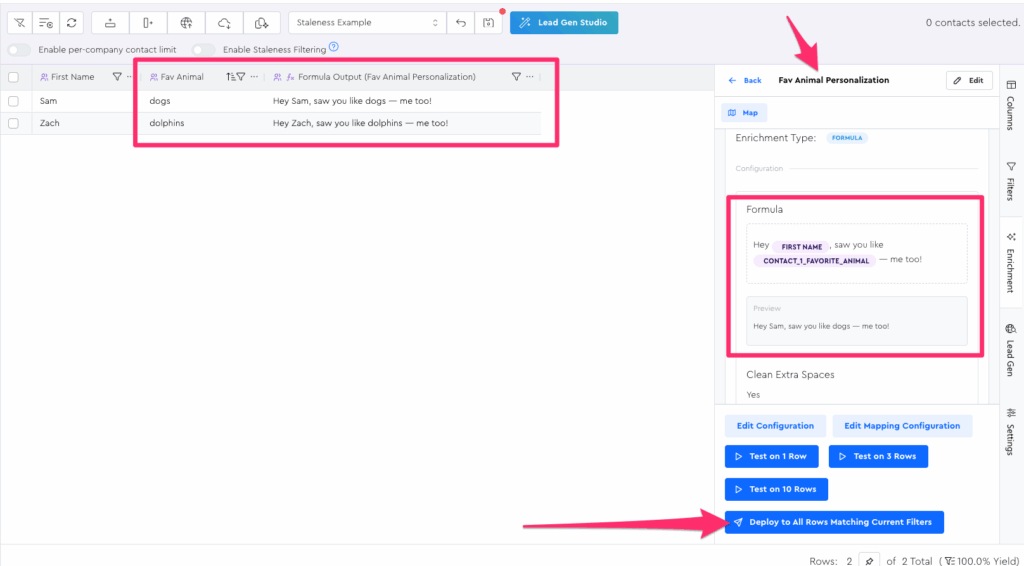Open the Columns side tab
This screenshot has width=1024, height=566.
(x=1011, y=106)
